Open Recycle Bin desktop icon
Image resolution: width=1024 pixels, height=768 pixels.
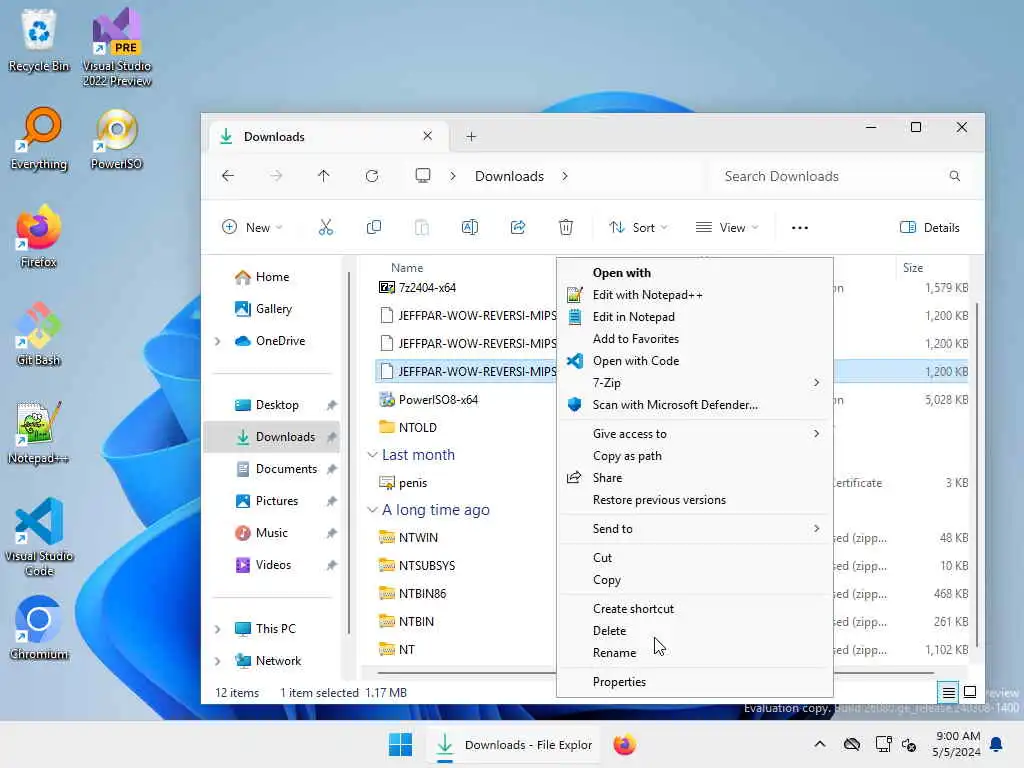point(39,40)
